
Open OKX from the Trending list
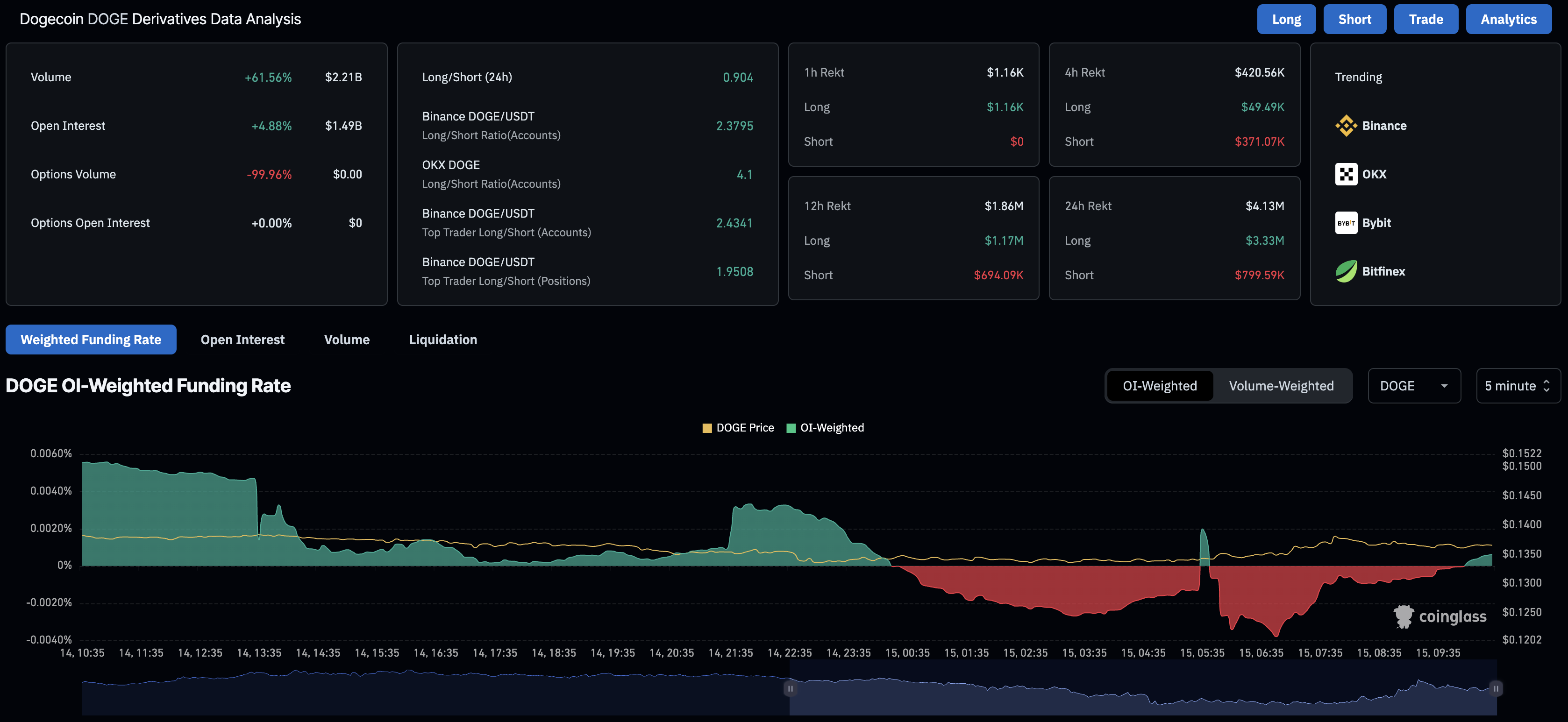(x=1346, y=174)
